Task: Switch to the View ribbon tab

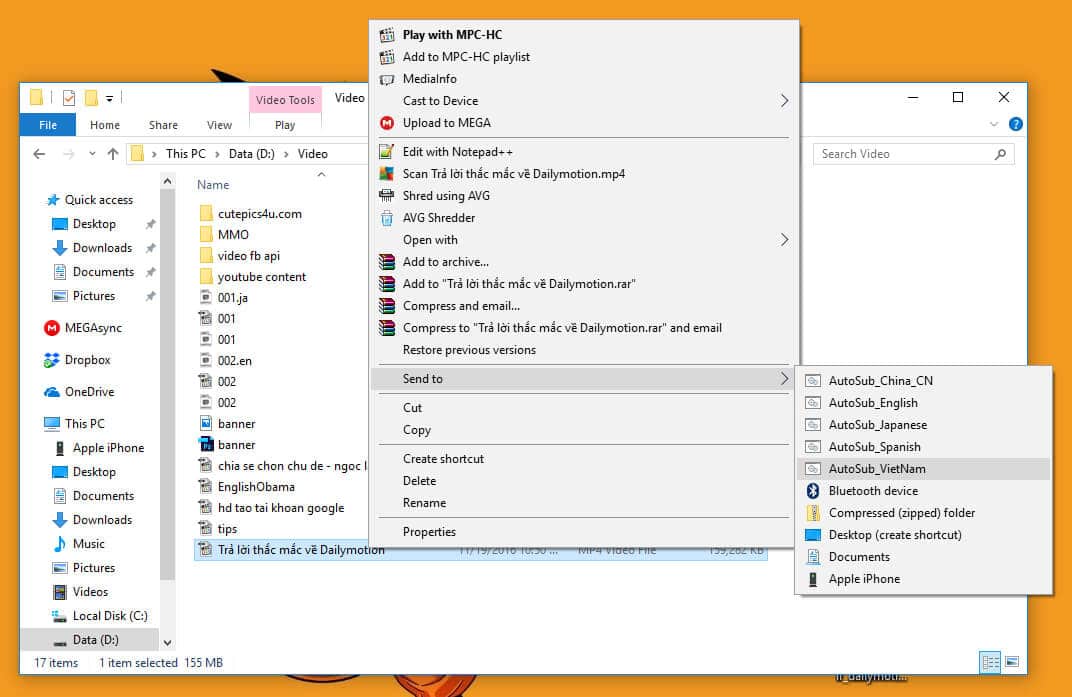Action: pos(219,124)
